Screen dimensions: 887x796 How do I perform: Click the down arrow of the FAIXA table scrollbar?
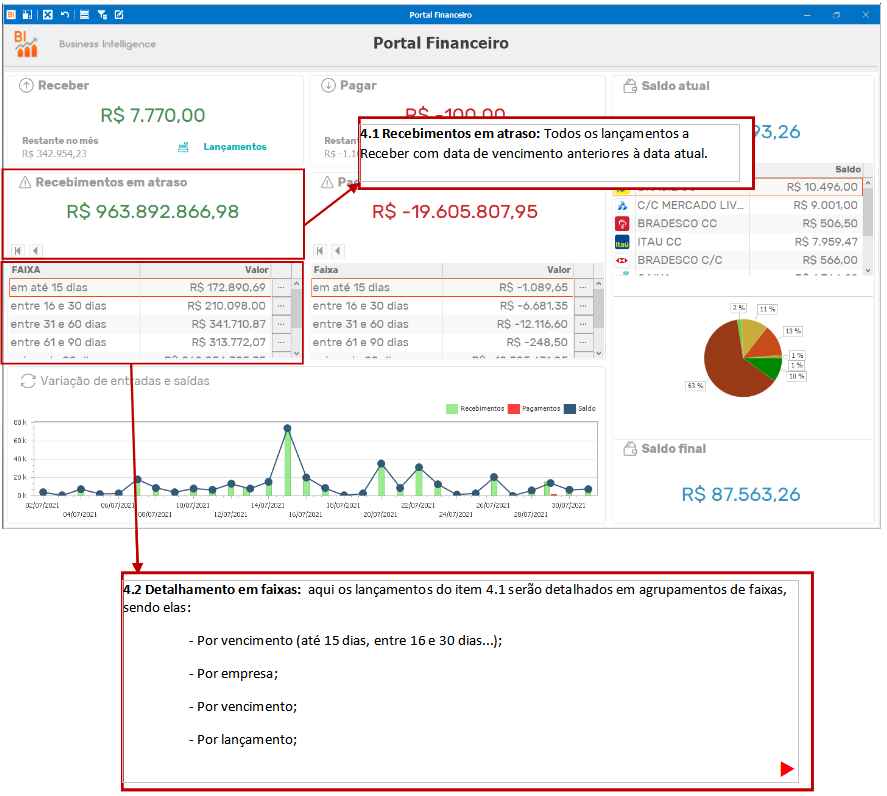coord(296,353)
